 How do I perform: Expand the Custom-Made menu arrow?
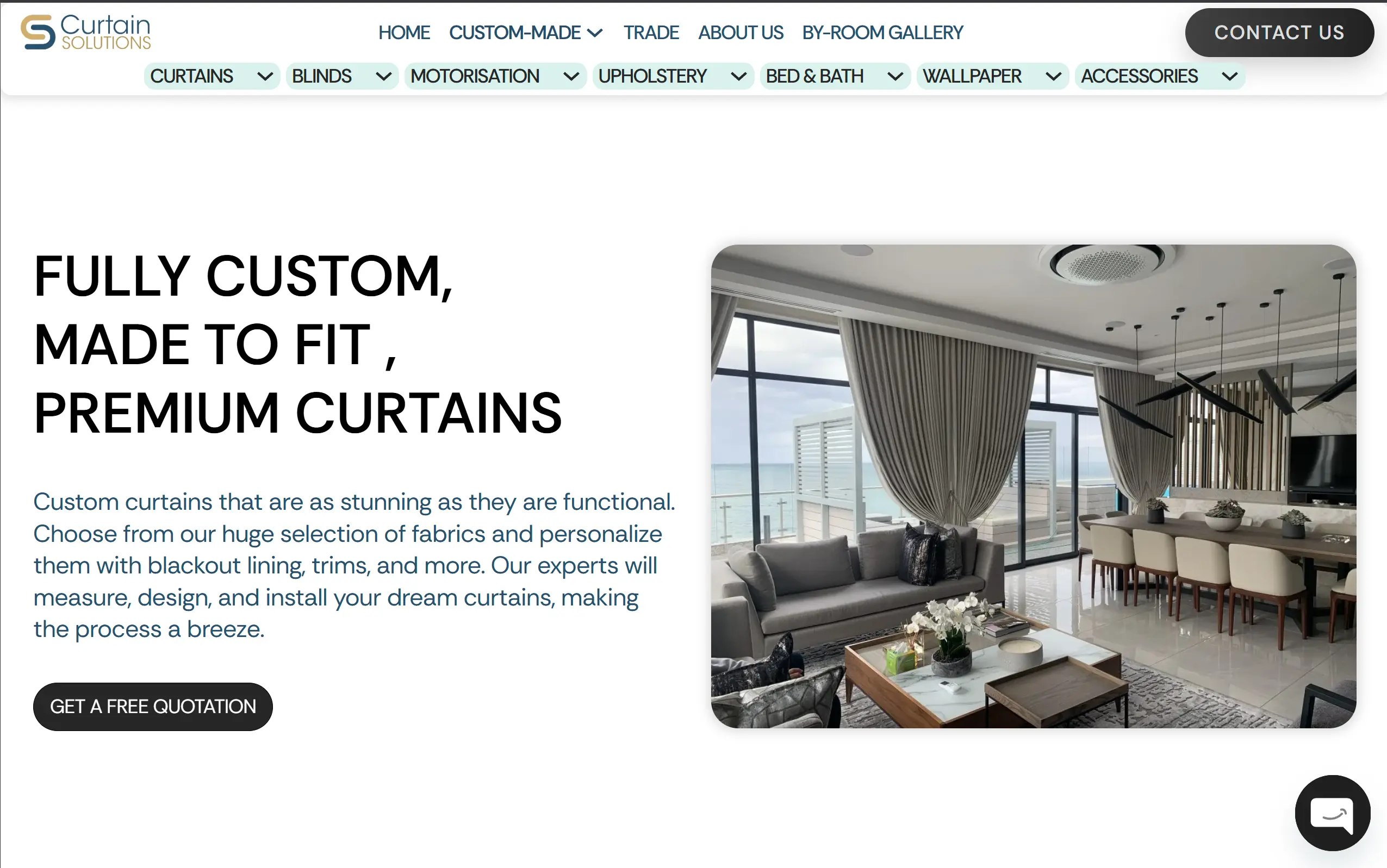(595, 33)
